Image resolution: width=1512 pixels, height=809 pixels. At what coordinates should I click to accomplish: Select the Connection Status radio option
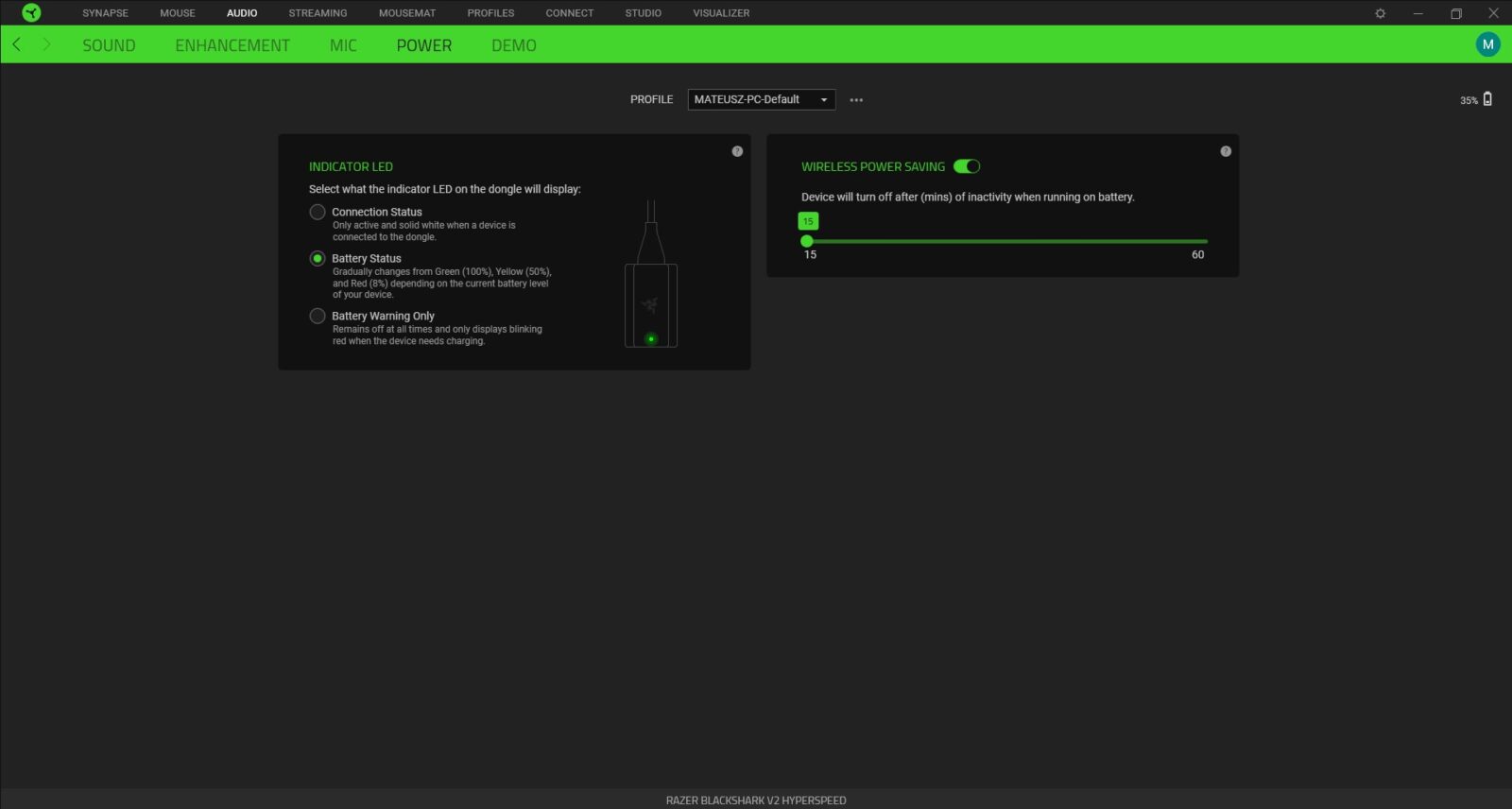(318, 213)
